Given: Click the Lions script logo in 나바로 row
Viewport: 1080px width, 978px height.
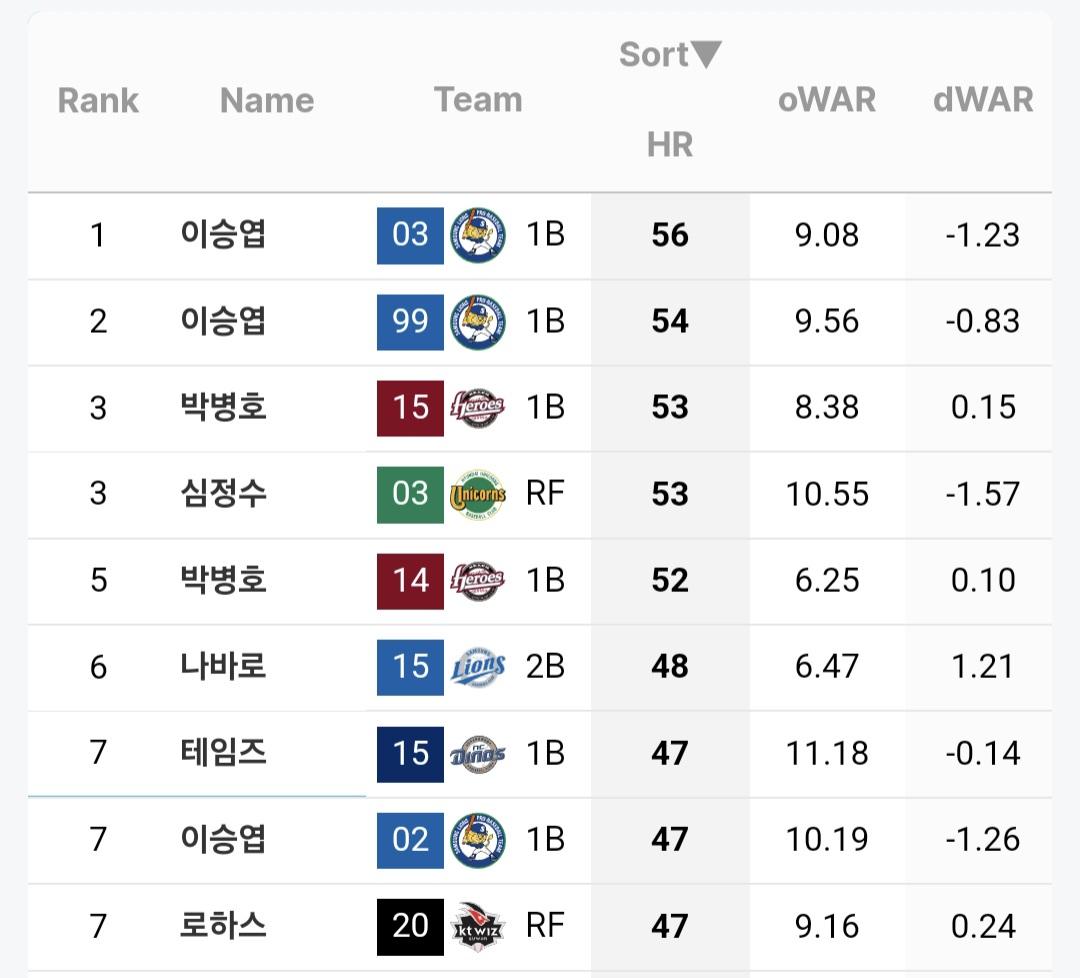Looking at the screenshot, I should click(477, 667).
